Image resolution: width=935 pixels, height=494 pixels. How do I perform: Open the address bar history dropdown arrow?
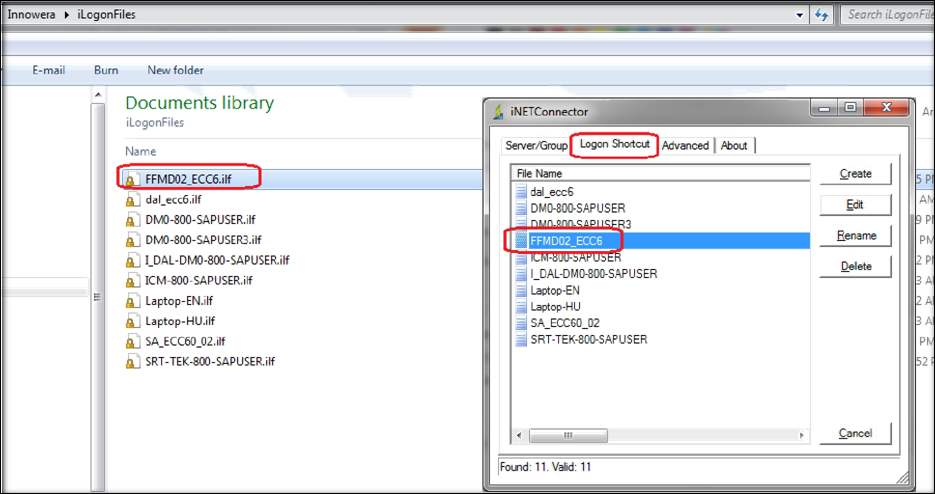tap(800, 15)
